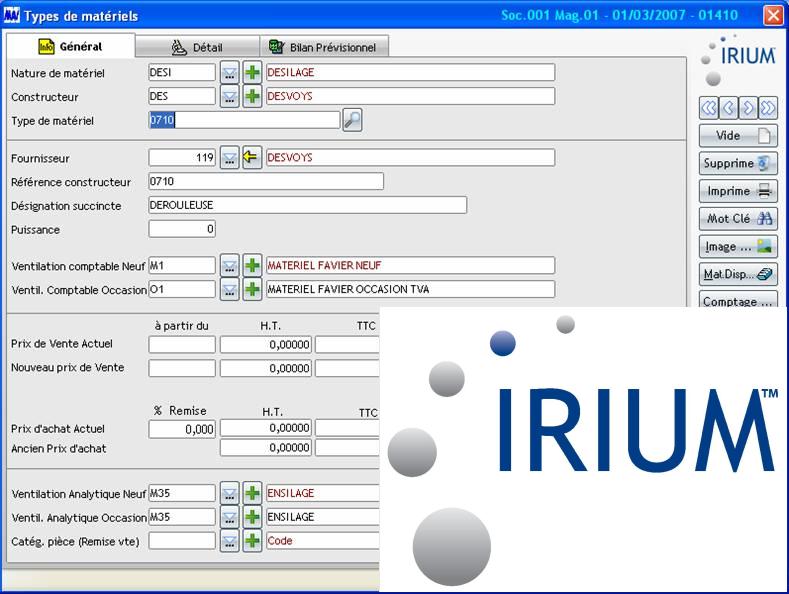This screenshot has width=789, height=594.
Task: Open lookup for Ventil. Analytique Occasion
Action: coord(229,517)
